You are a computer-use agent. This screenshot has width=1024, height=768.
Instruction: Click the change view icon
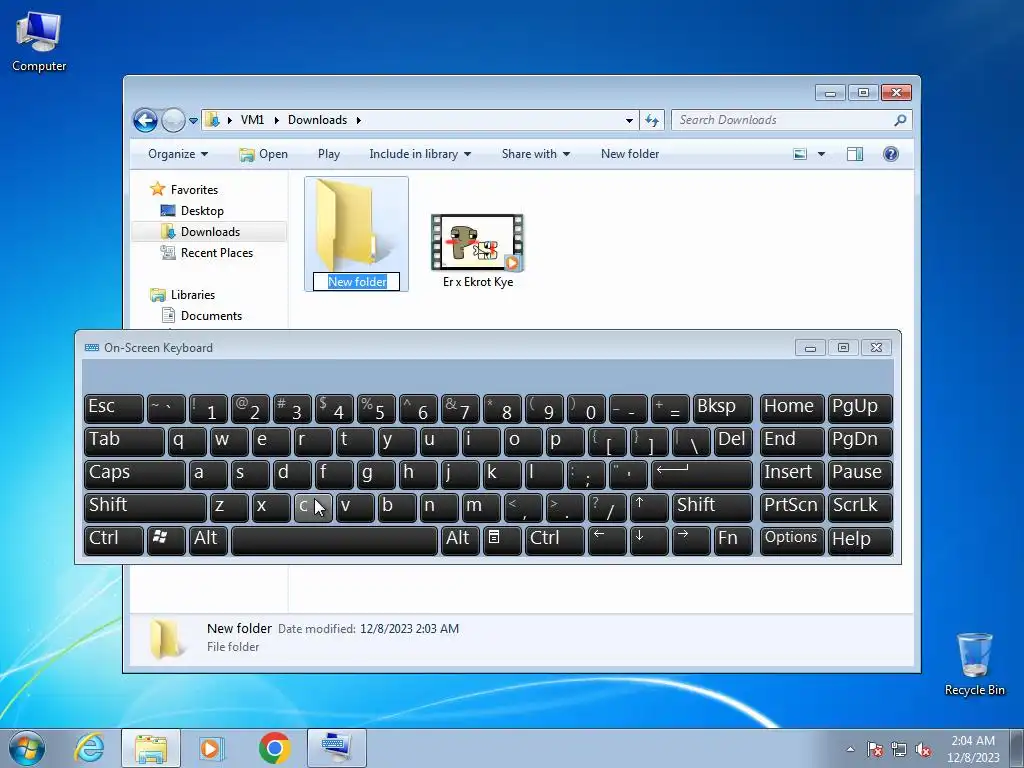(x=800, y=154)
